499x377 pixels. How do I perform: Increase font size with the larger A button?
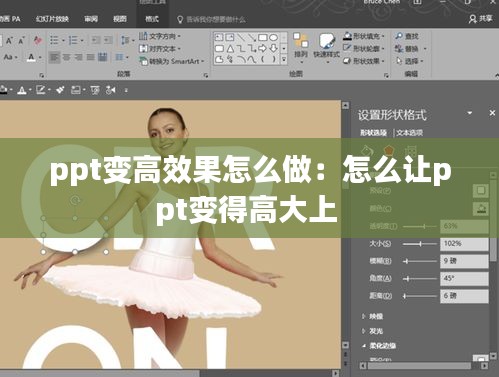coord(9,41)
